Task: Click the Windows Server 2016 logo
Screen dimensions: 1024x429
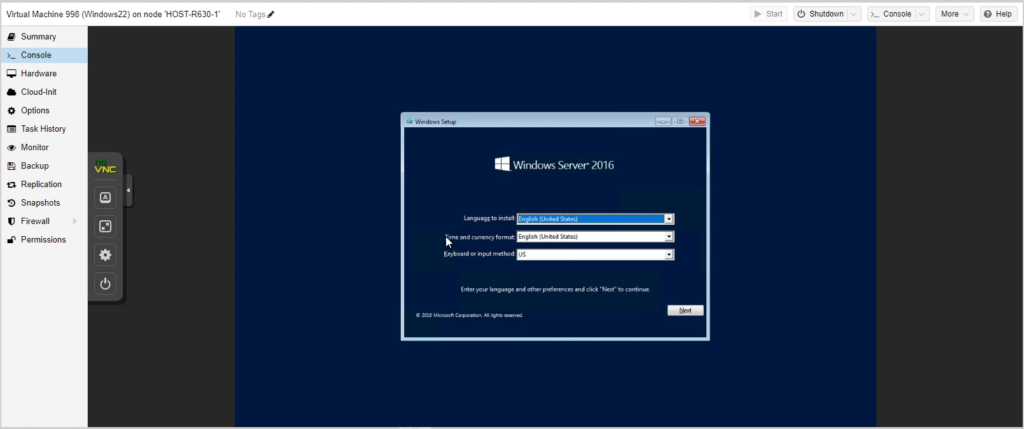Action: point(554,165)
